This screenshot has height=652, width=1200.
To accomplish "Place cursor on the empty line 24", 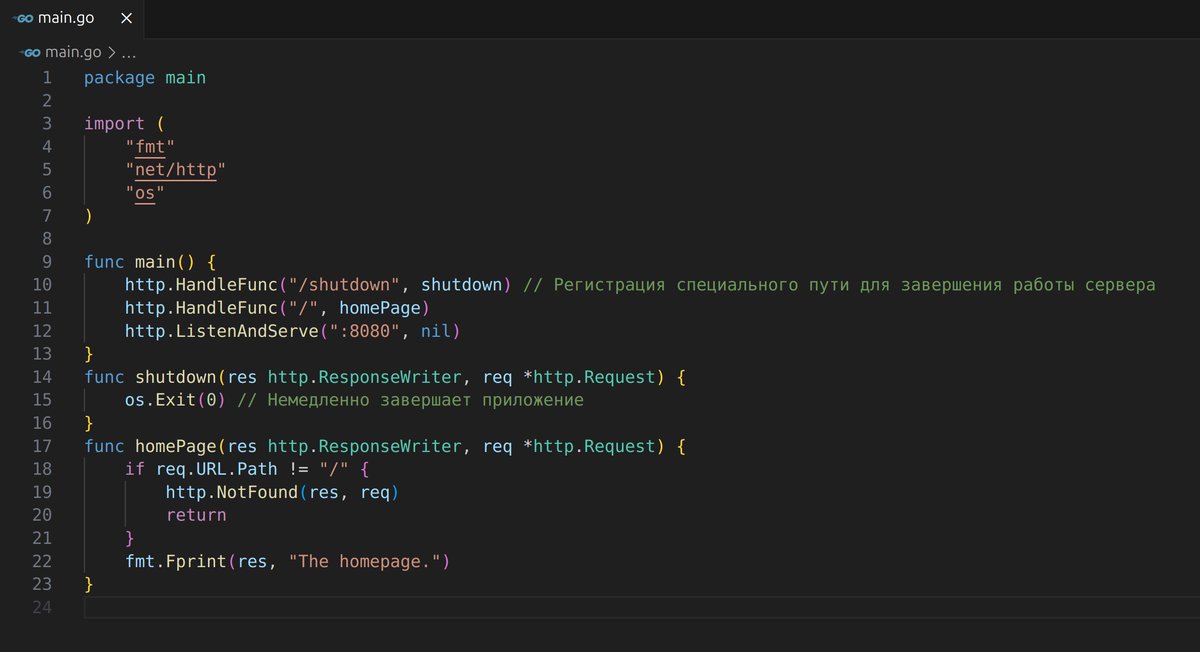I will [x=400, y=607].
